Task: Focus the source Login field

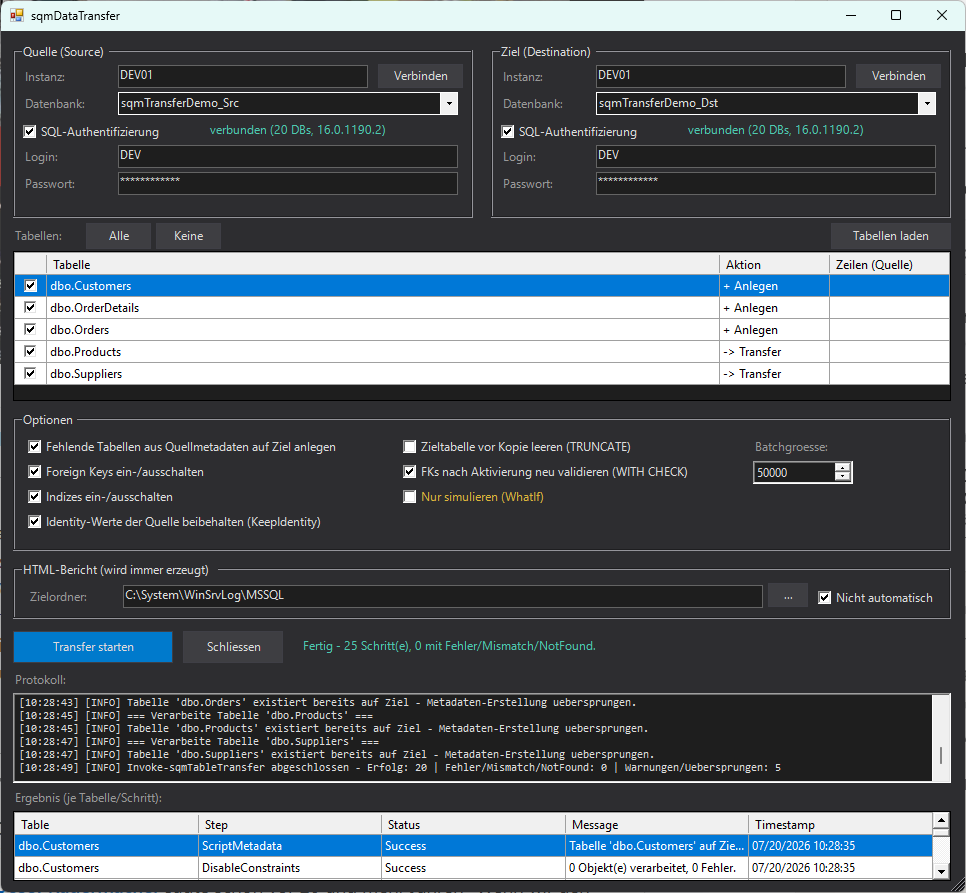Action: click(288, 156)
